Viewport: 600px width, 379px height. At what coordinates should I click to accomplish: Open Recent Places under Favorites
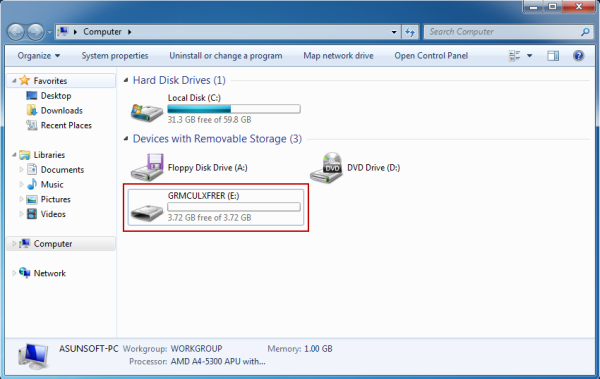pos(66,126)
